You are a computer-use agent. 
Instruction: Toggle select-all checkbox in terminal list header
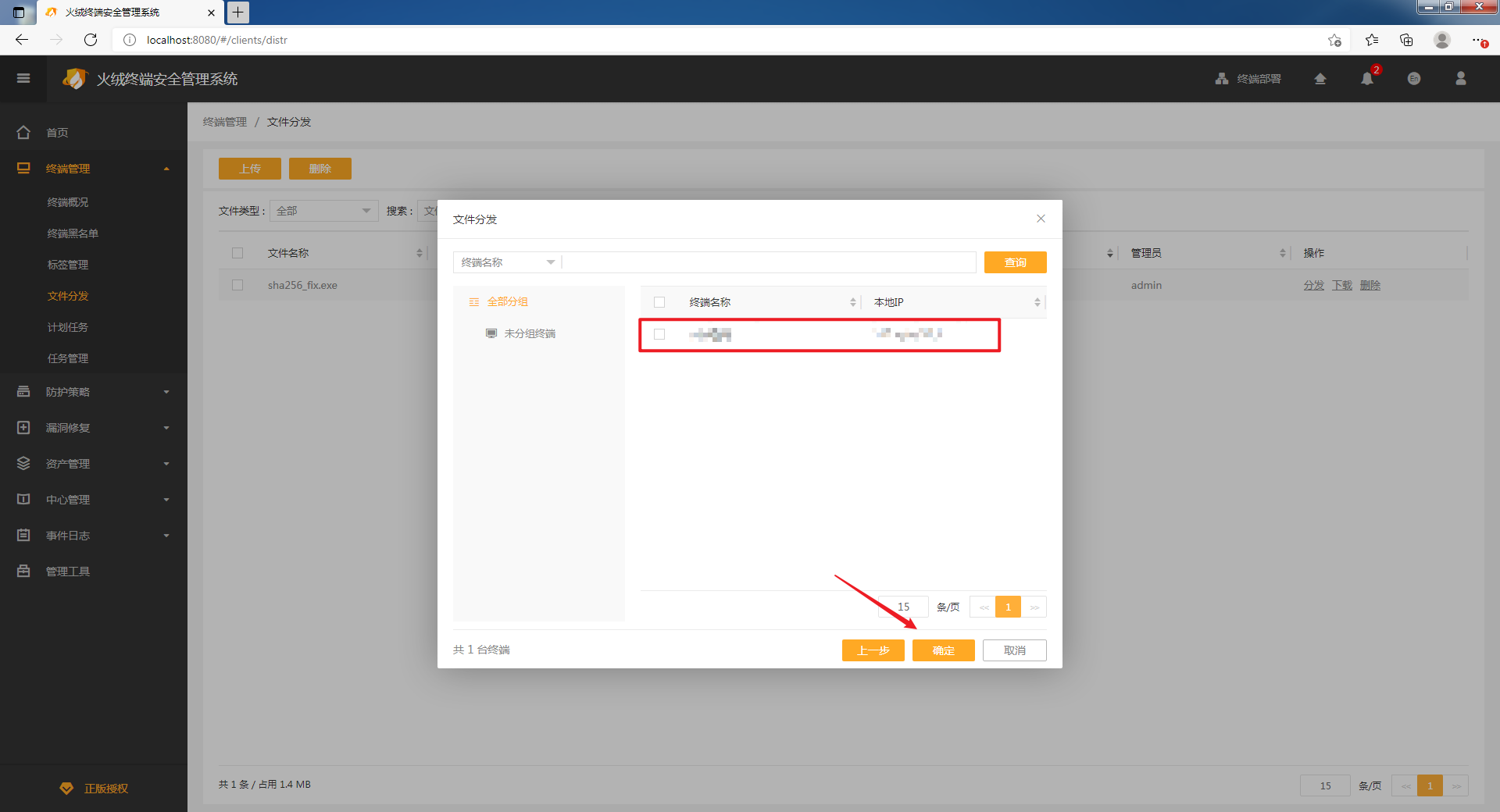coord(659,302)
